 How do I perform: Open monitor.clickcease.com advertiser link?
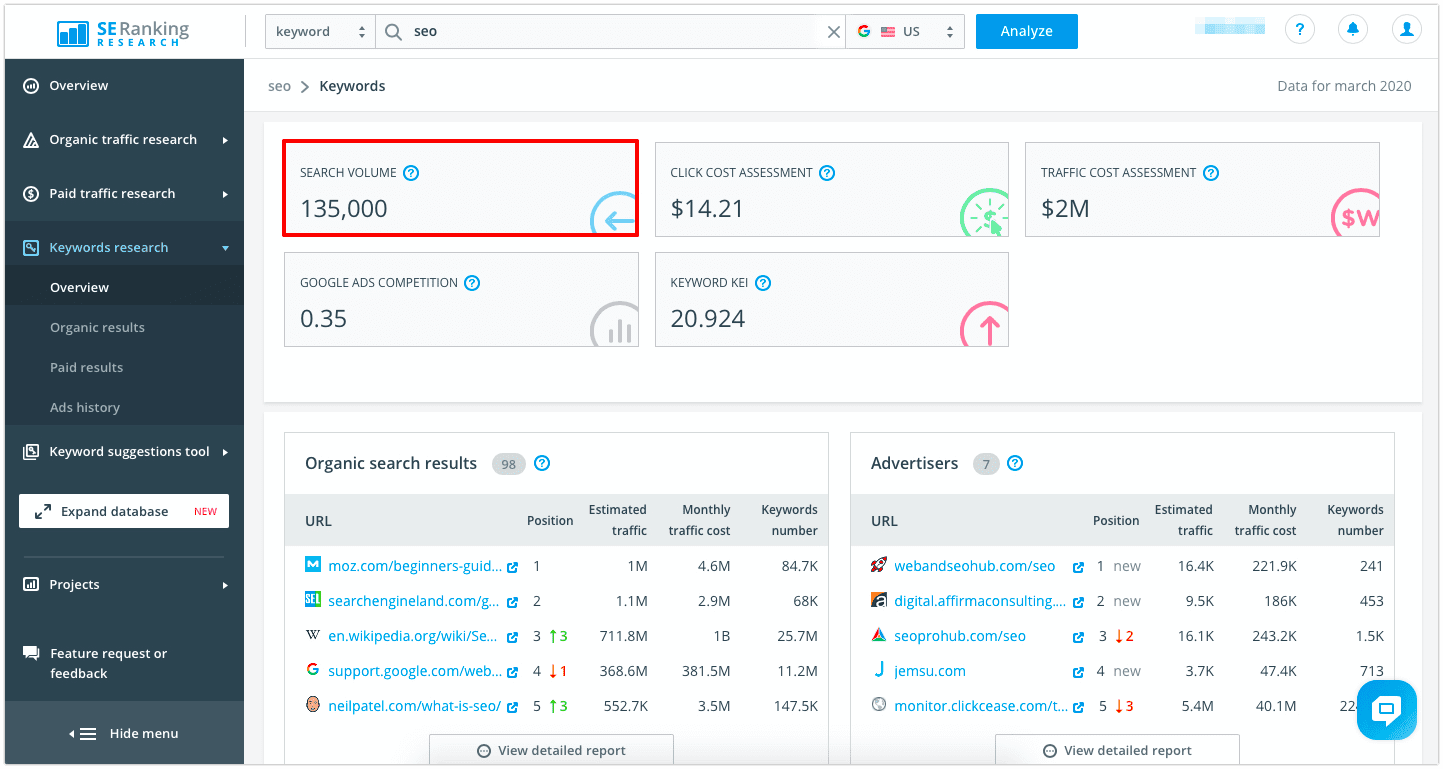981,706
